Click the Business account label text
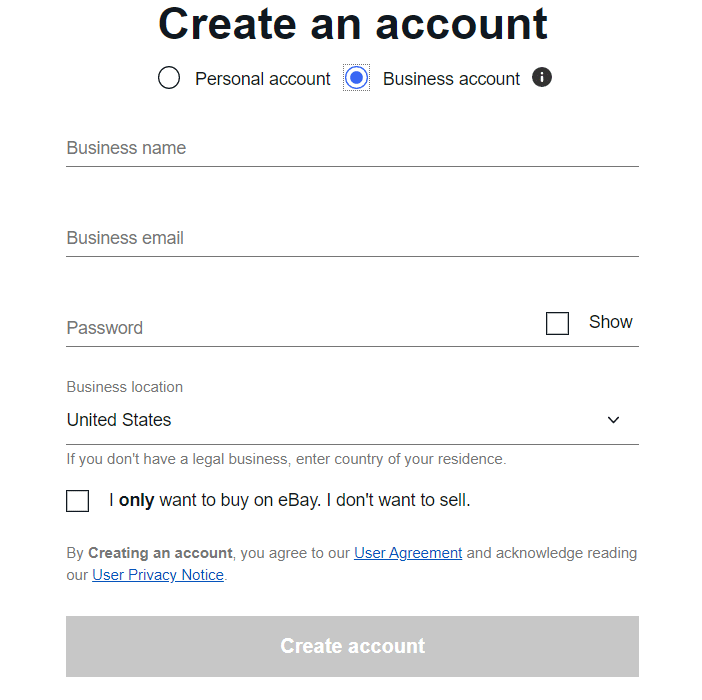Viewport: 702px width, 700px height. click(451, 79)
